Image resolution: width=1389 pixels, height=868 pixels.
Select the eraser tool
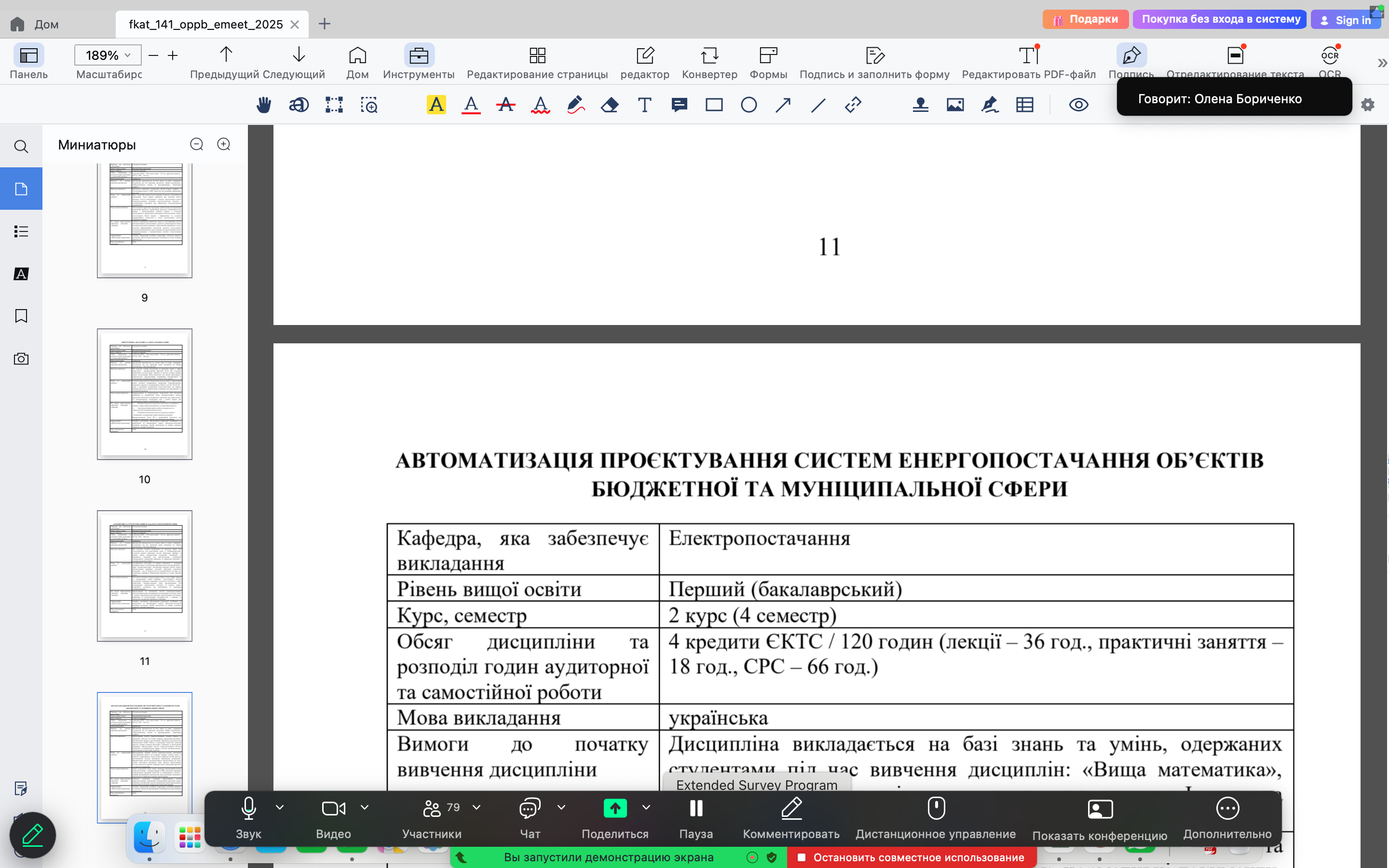[x=610, y=105]
